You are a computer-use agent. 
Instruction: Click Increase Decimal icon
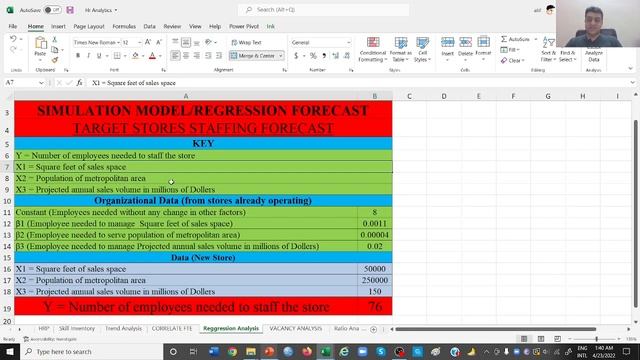[x=336, y=56]
